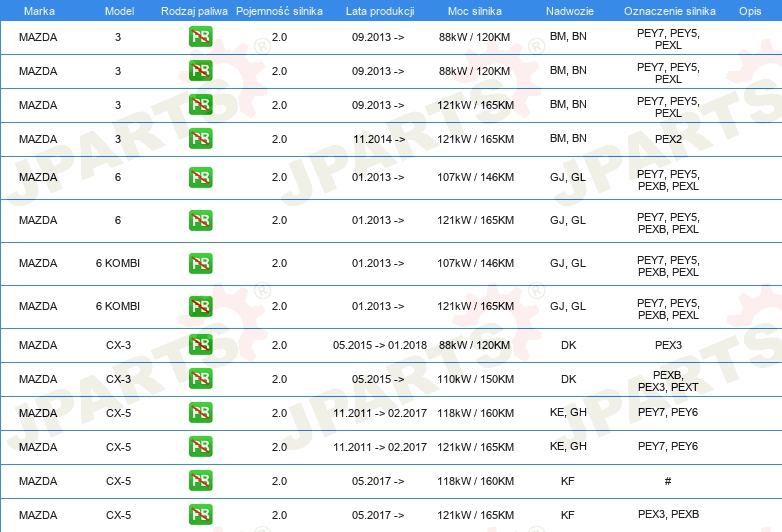Click the fuel icon in CX-5 KF 118kW/160KM row
This screenshot has width=782, height=532.
pos(200,481)
